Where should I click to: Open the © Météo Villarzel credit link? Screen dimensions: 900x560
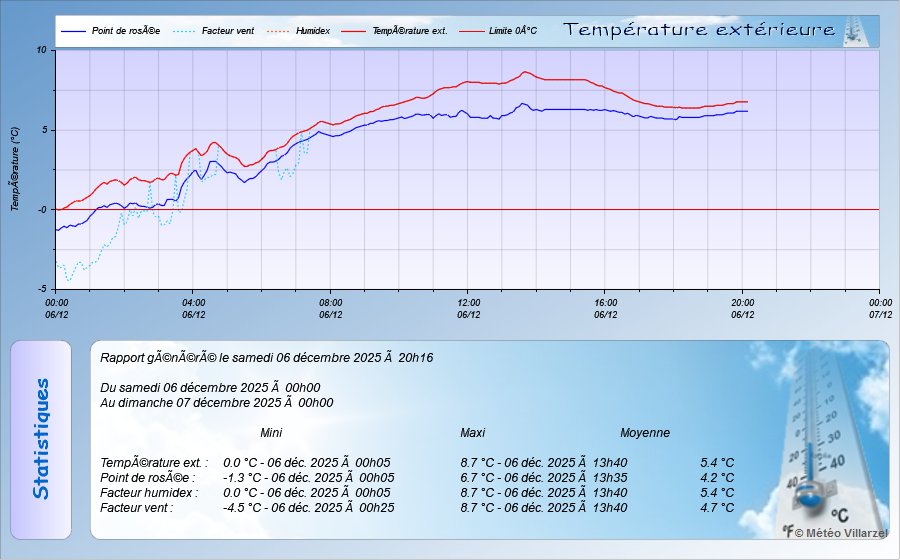pyautogui.click(x=840, y=533)
